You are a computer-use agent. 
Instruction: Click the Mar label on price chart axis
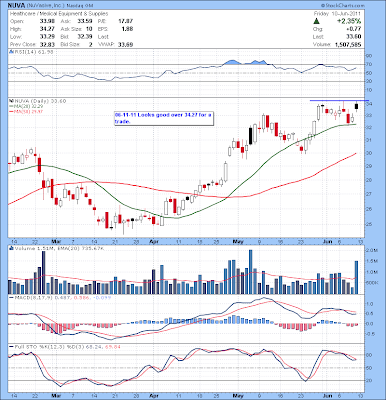tap(56, 241)
